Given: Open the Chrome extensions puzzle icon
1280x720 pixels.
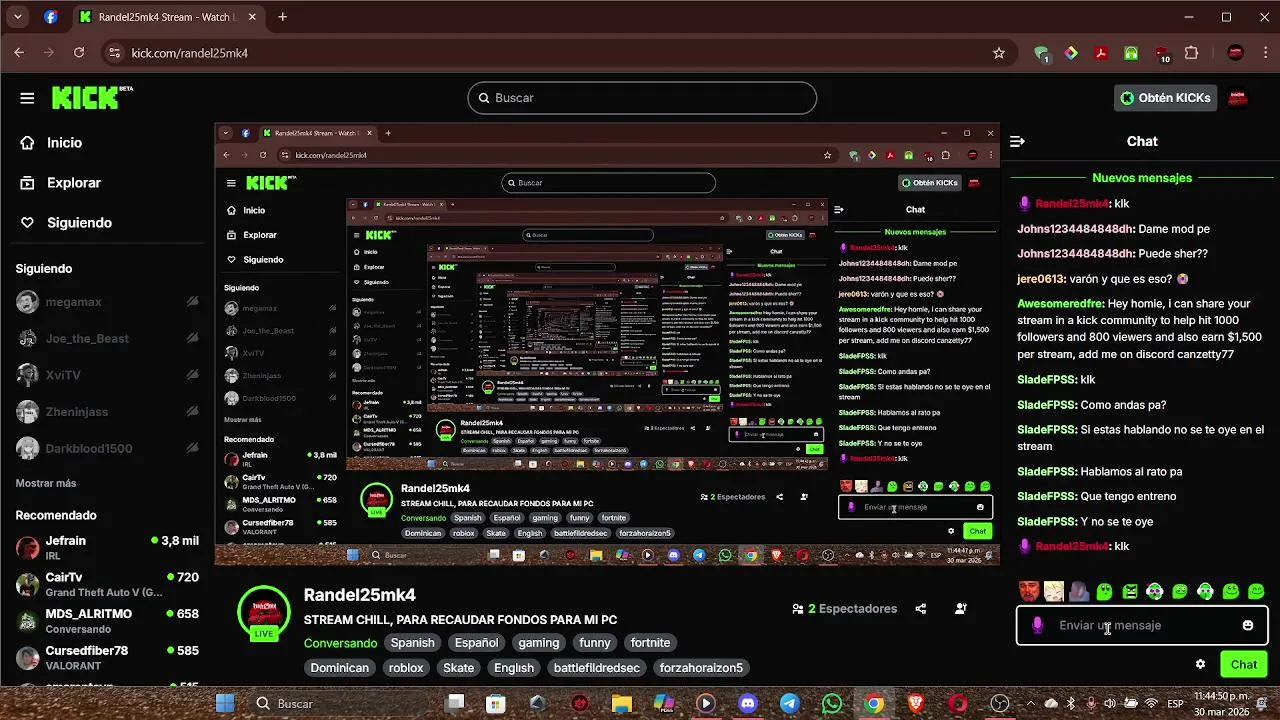Looking at the screenshot, I should tap(1191, 53).
